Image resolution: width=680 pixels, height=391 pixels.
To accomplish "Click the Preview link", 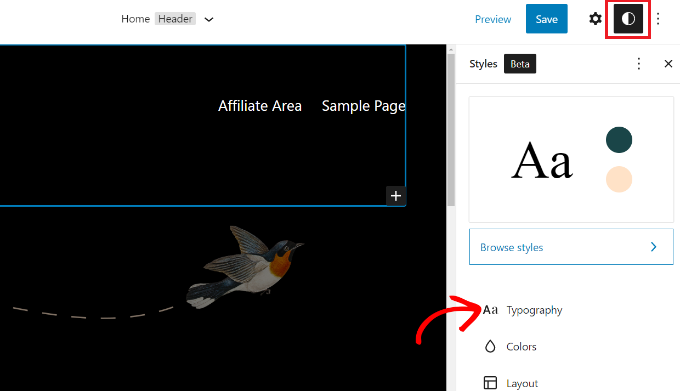I will click(x=493, y=19).
